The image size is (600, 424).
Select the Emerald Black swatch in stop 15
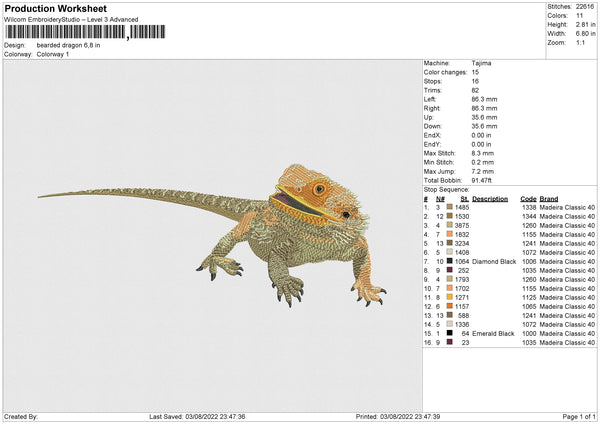[x=450, y=333]
